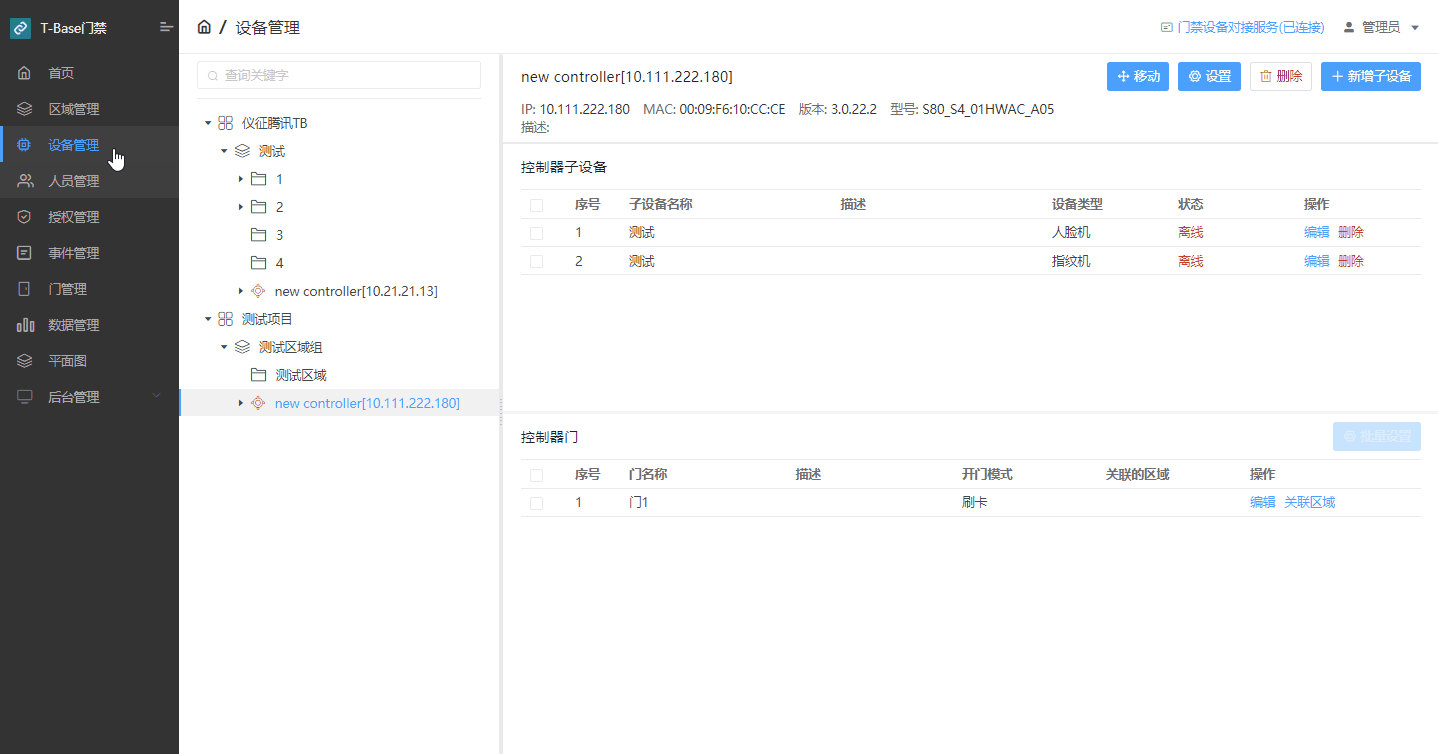Click the 设置 button
Screen dimensions: 1438x754
point(1210,77)
